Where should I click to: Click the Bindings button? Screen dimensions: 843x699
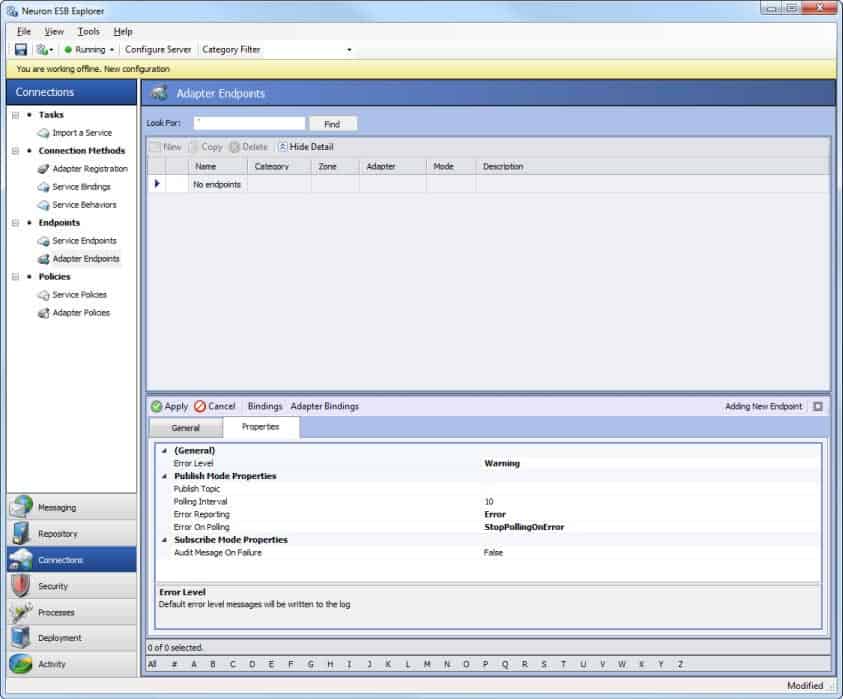click(265, 406)
